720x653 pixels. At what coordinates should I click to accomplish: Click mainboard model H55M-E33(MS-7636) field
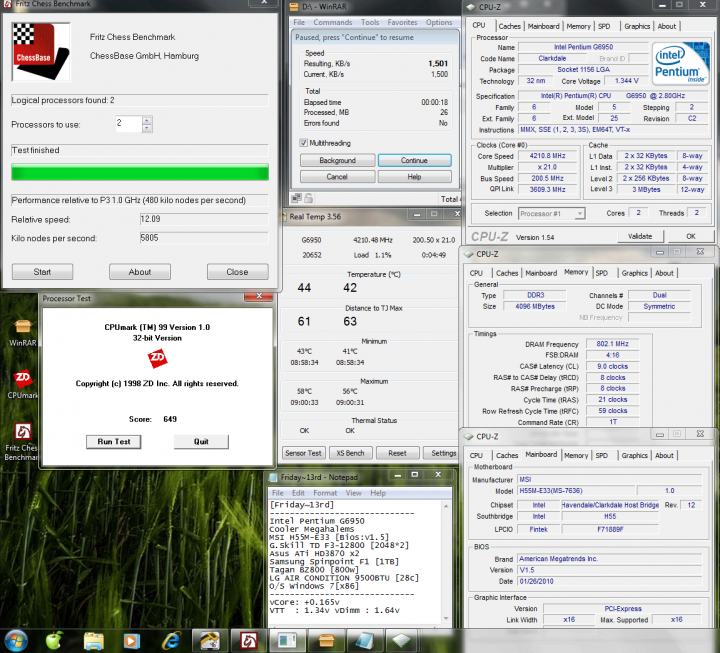click(576, 491)
